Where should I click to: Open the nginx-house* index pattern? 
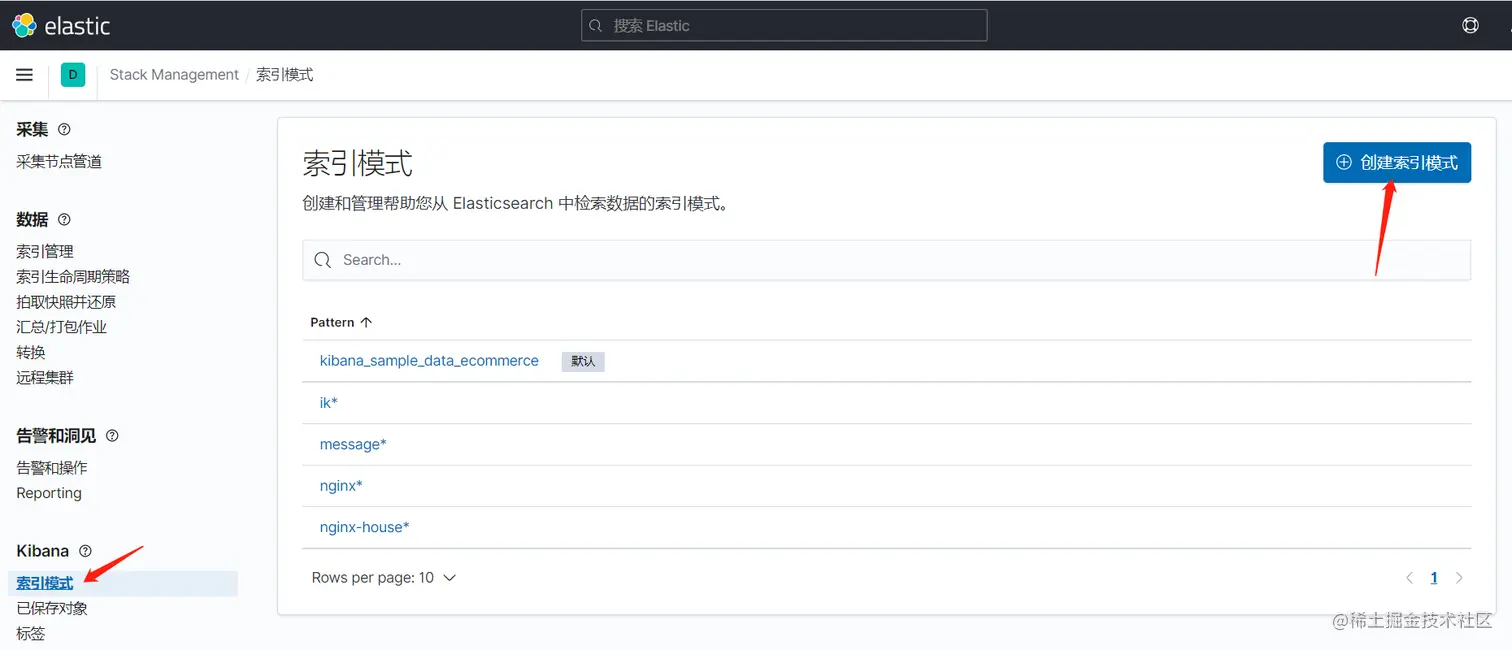pyautogui.click(x=365, y=527)
